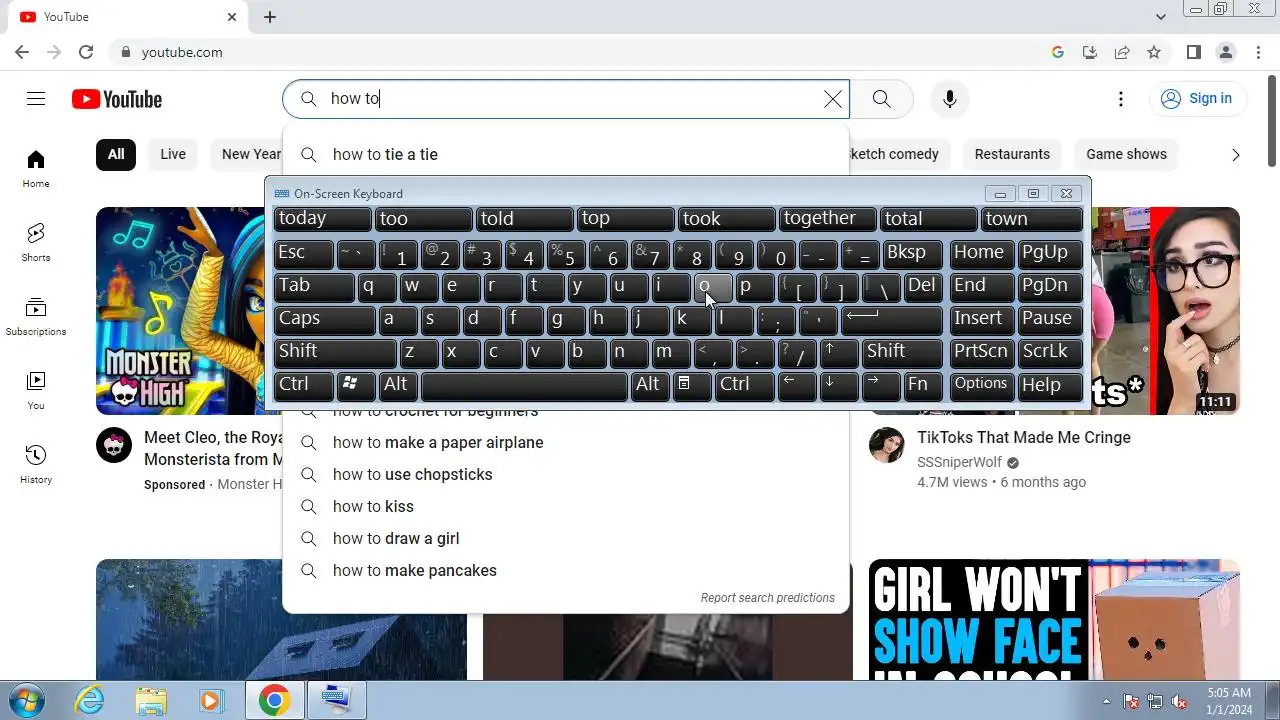The image size is (1280, 720).
Task: Click the Help key on keyboard
Action: [x=1050, y=385]
